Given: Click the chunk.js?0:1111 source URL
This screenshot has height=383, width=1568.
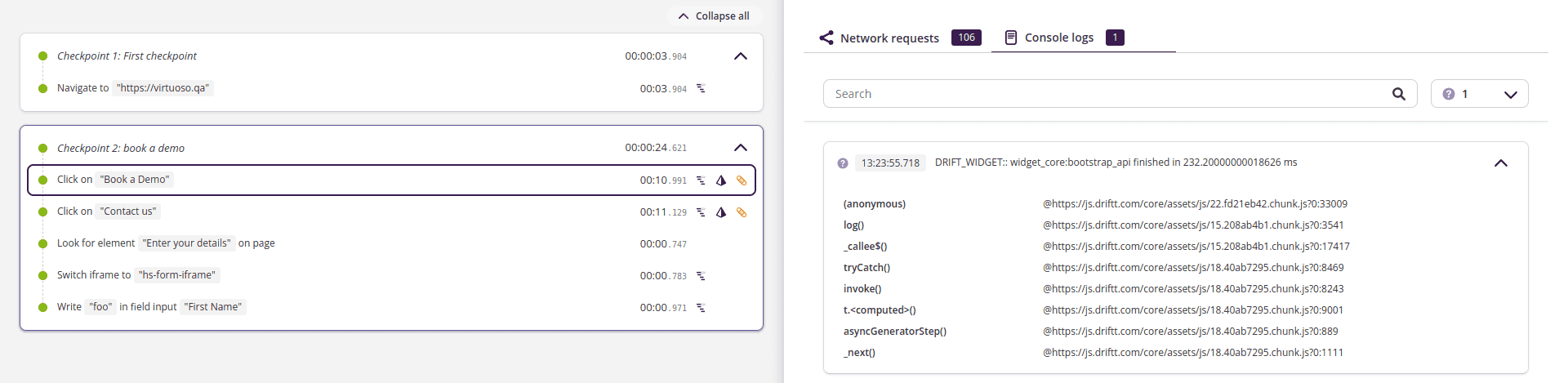Looking at the screenshot, I should click(1193, 353).
